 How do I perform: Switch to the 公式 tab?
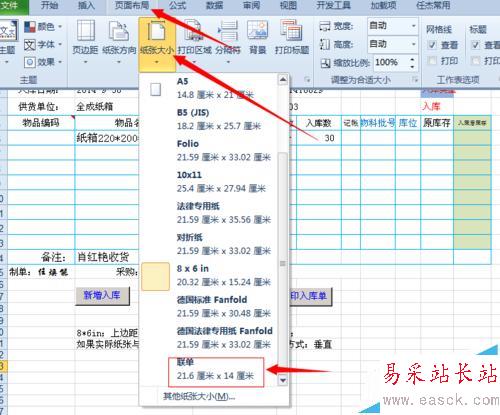point(177,6)
